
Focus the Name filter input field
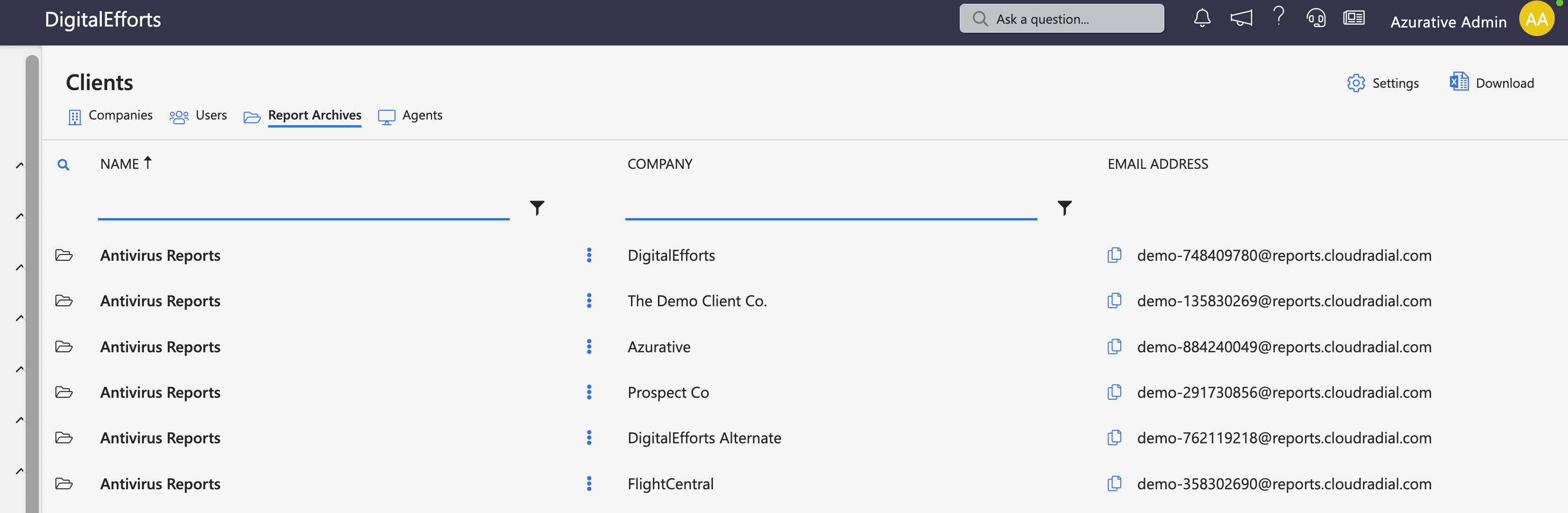tap(303, 207)
